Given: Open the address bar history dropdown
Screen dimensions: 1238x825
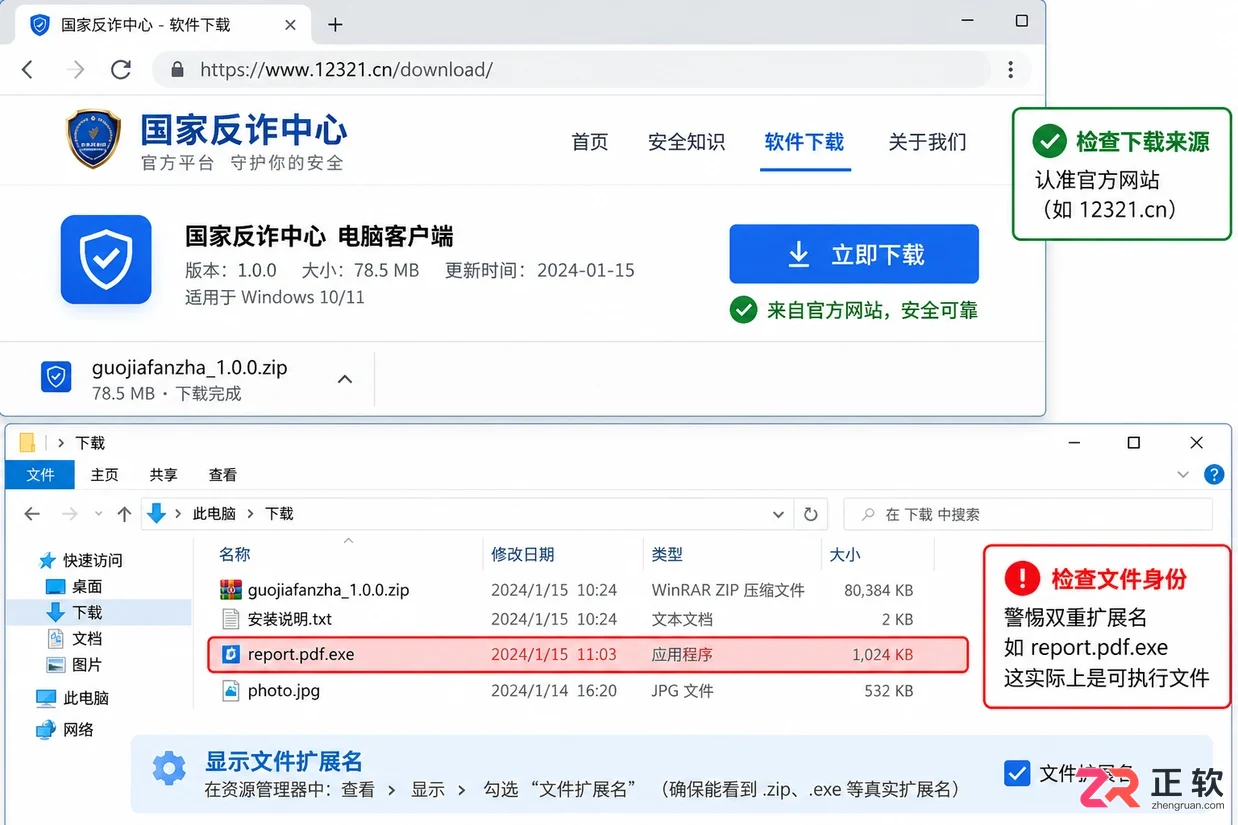Looking at the screenshot, I should 778,515.
